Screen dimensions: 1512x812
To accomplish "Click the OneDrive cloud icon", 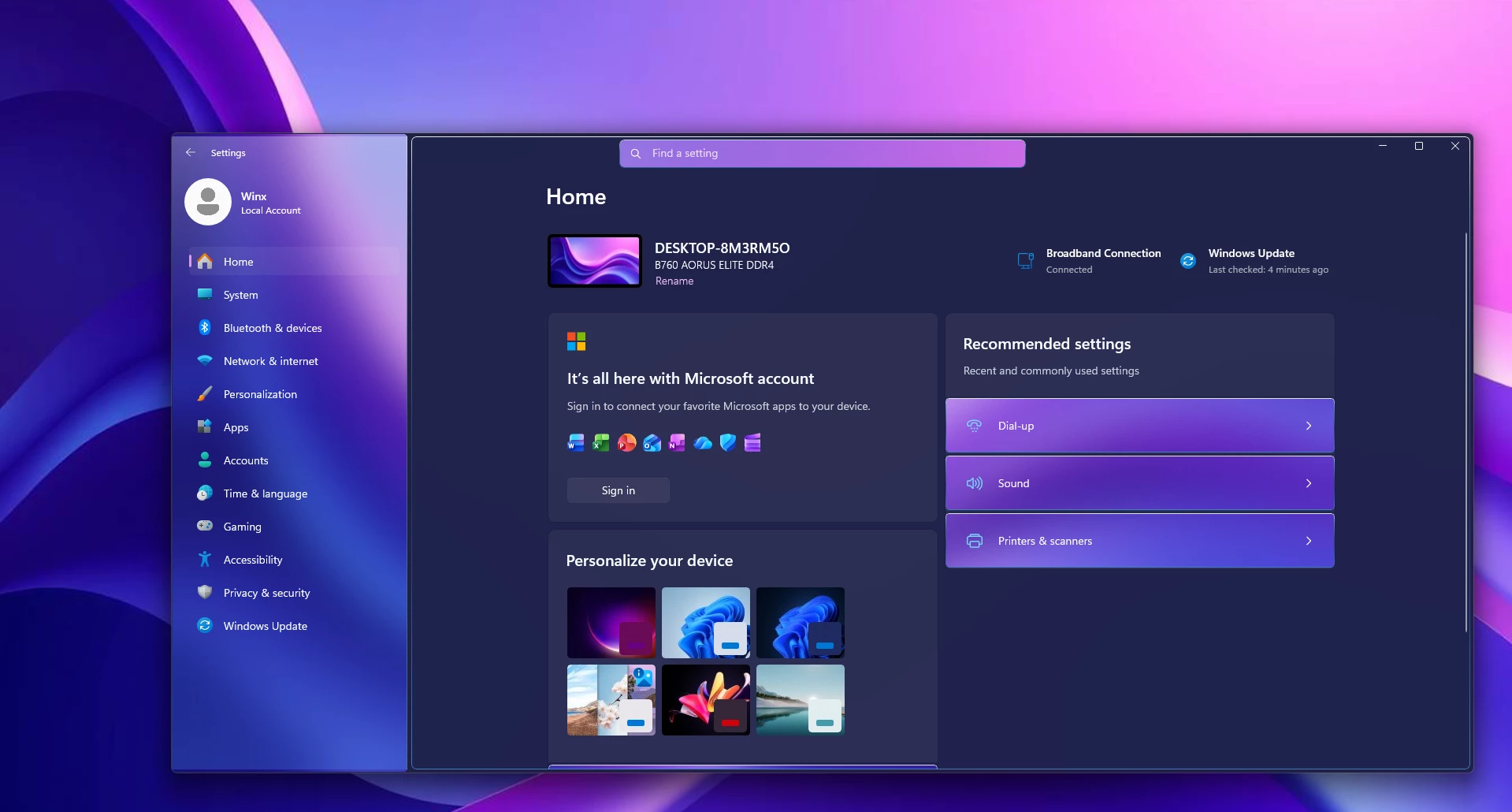I will click(x=703, y=443).
